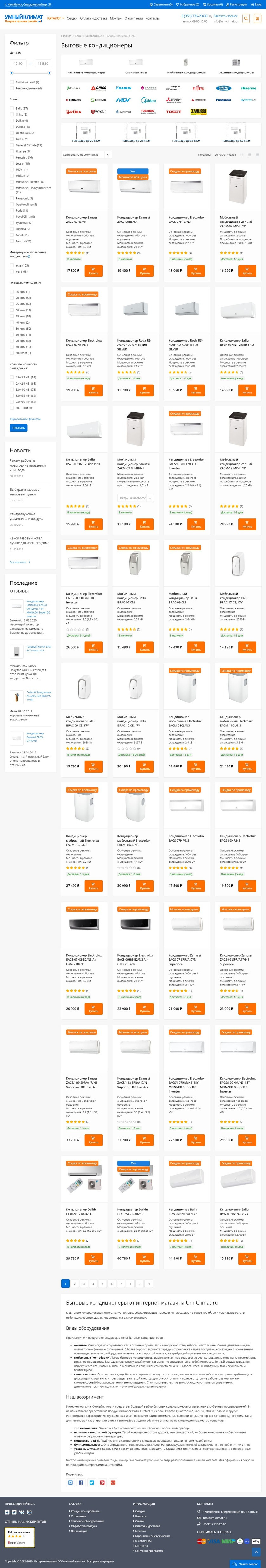Open the 'Сортировать по умолчанию' sort dropdown
Image resolution: width=266 pixels, height=1568 pixels.
pos(86,155)
